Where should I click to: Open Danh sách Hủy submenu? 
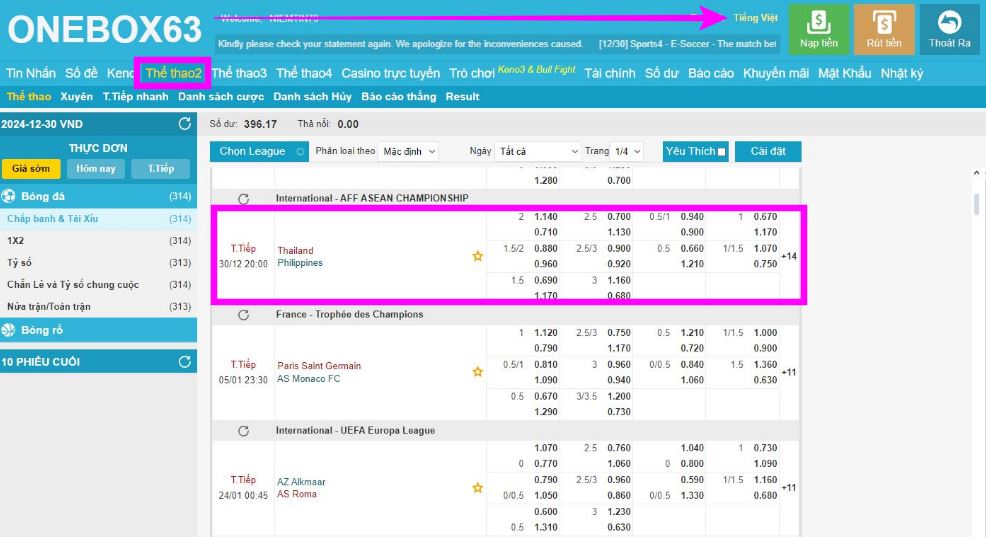[313, 96]
